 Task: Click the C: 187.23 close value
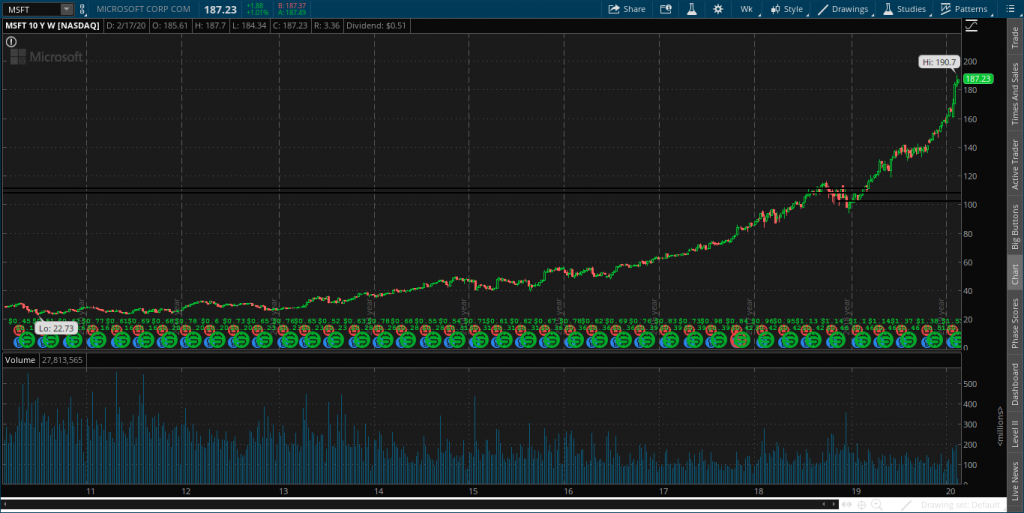[x=290, y=25]
